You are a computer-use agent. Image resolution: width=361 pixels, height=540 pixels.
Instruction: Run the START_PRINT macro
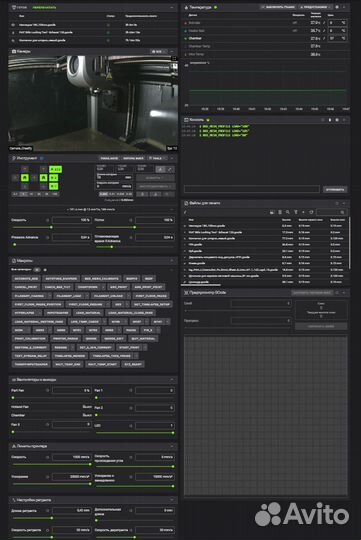(x=129, y=347)
